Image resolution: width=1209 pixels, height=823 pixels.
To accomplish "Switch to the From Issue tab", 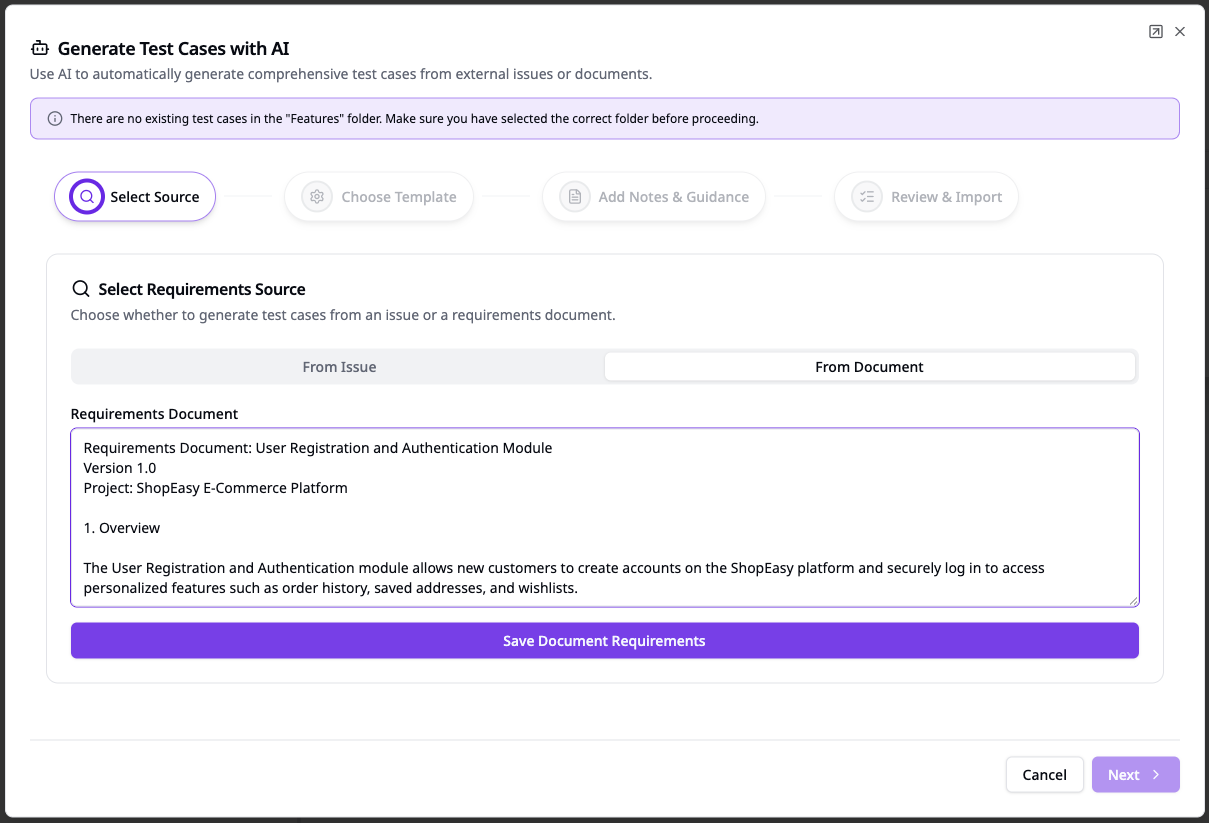I will 339,366.
